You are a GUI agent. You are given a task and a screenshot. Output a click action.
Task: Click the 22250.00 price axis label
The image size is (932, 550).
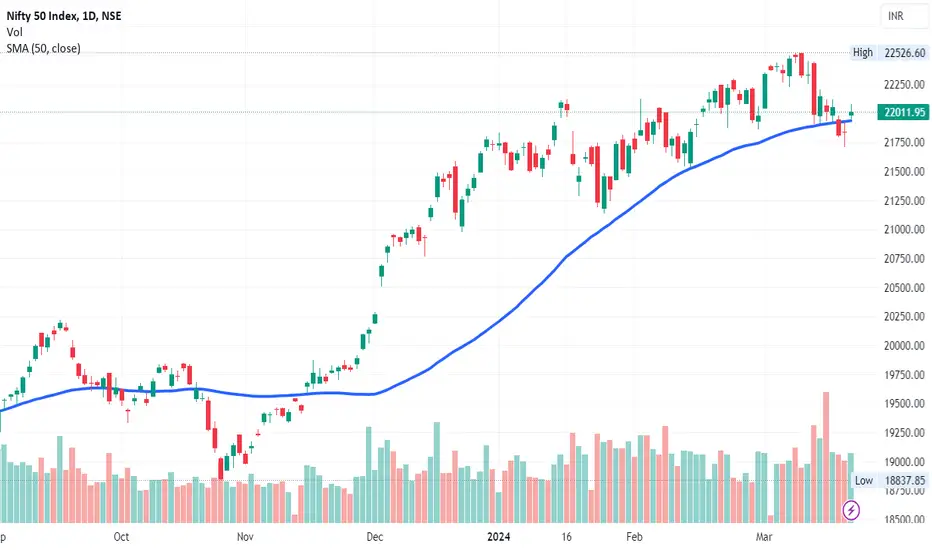[904, 84]
